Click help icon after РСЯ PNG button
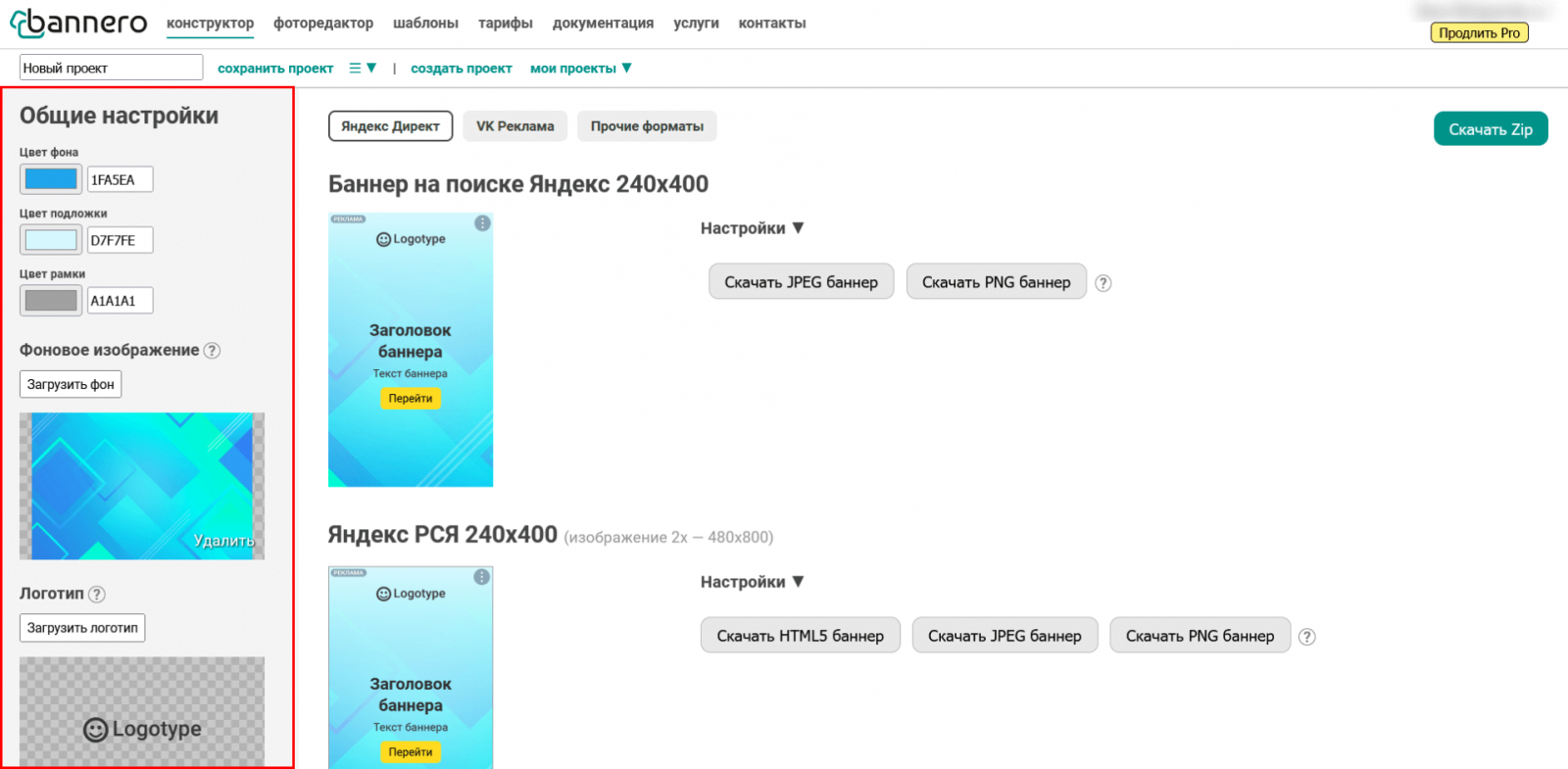The height and width of the screenshot is (769, 1568). coord(1307,637)
